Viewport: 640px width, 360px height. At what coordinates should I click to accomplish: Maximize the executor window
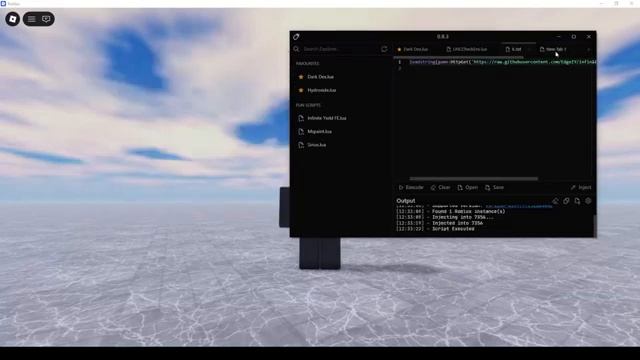[x=573, y=37]
